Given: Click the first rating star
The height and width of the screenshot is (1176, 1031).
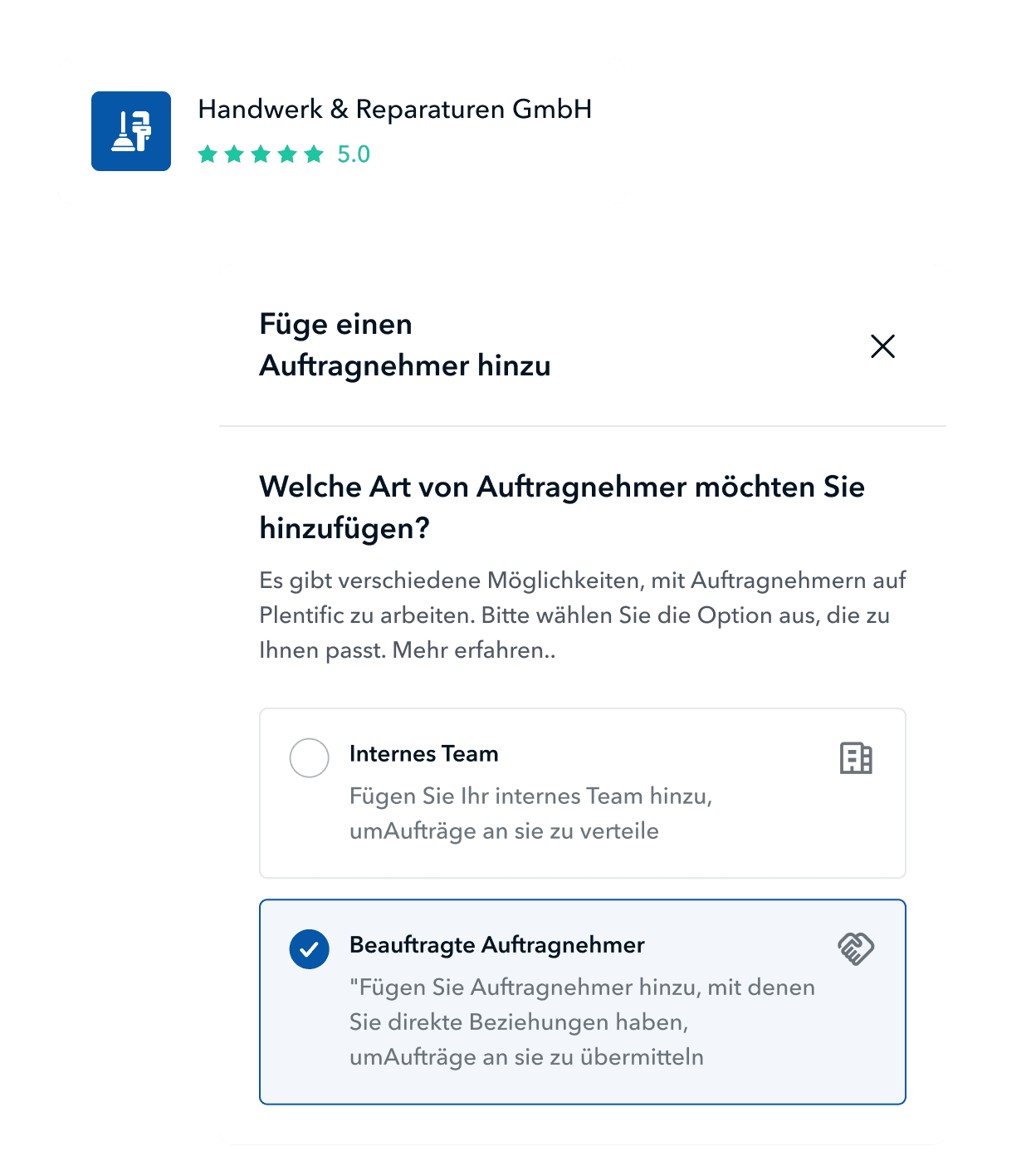Looking at the screenshot, I should pyautogui.click(x=208, y=154).
